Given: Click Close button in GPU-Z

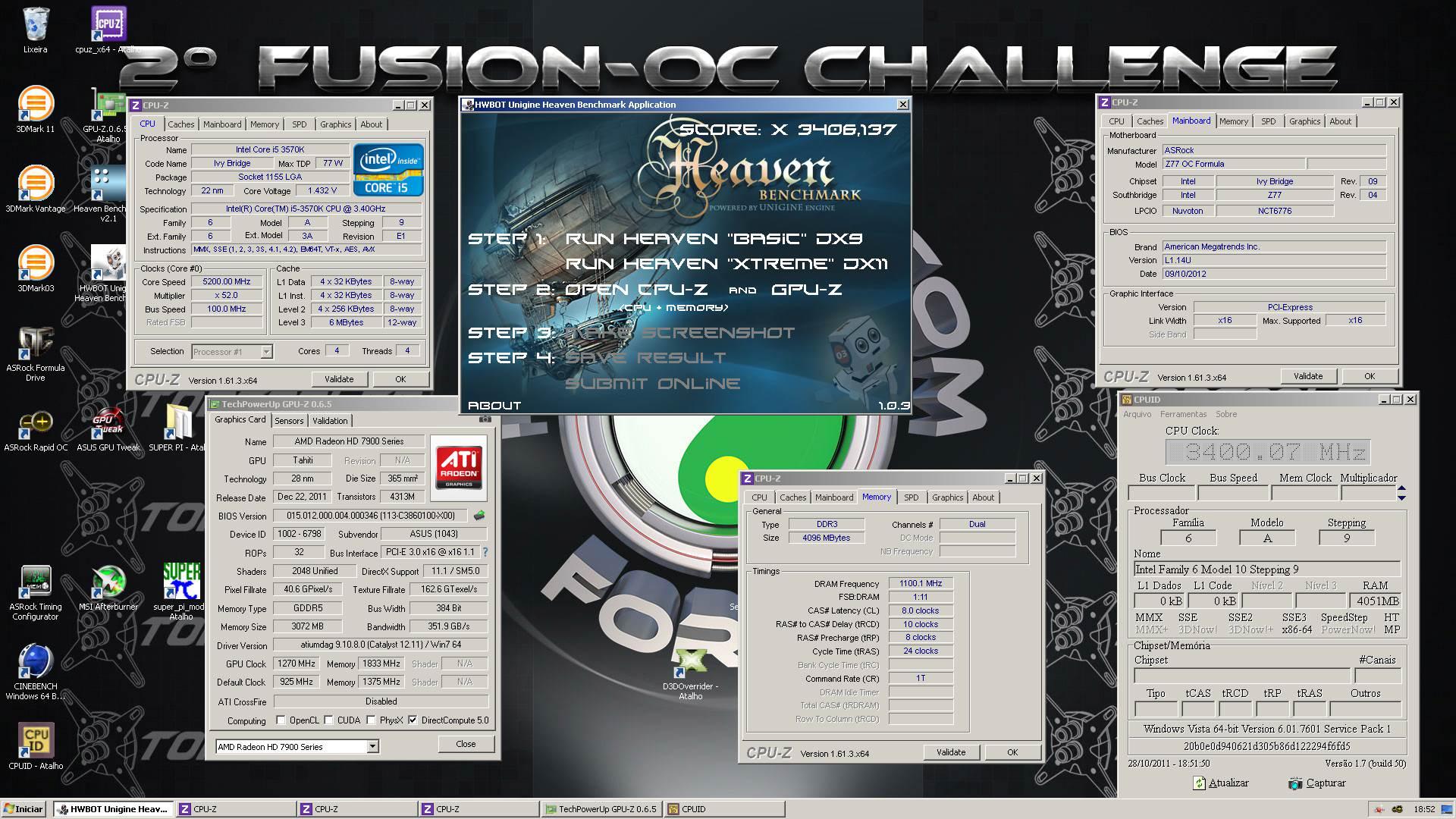Looking at the screenshot, I should (x=466, y=744).
